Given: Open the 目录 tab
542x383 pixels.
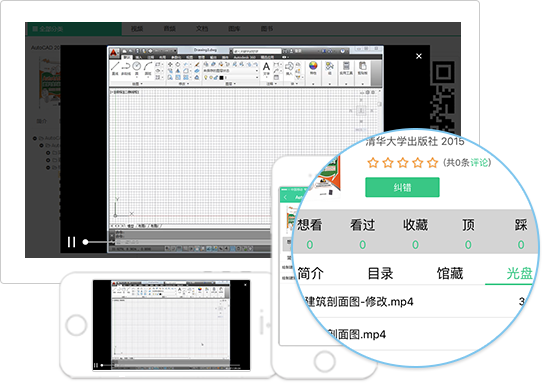Looking at the screenshot, I should (x=380, y=273).
